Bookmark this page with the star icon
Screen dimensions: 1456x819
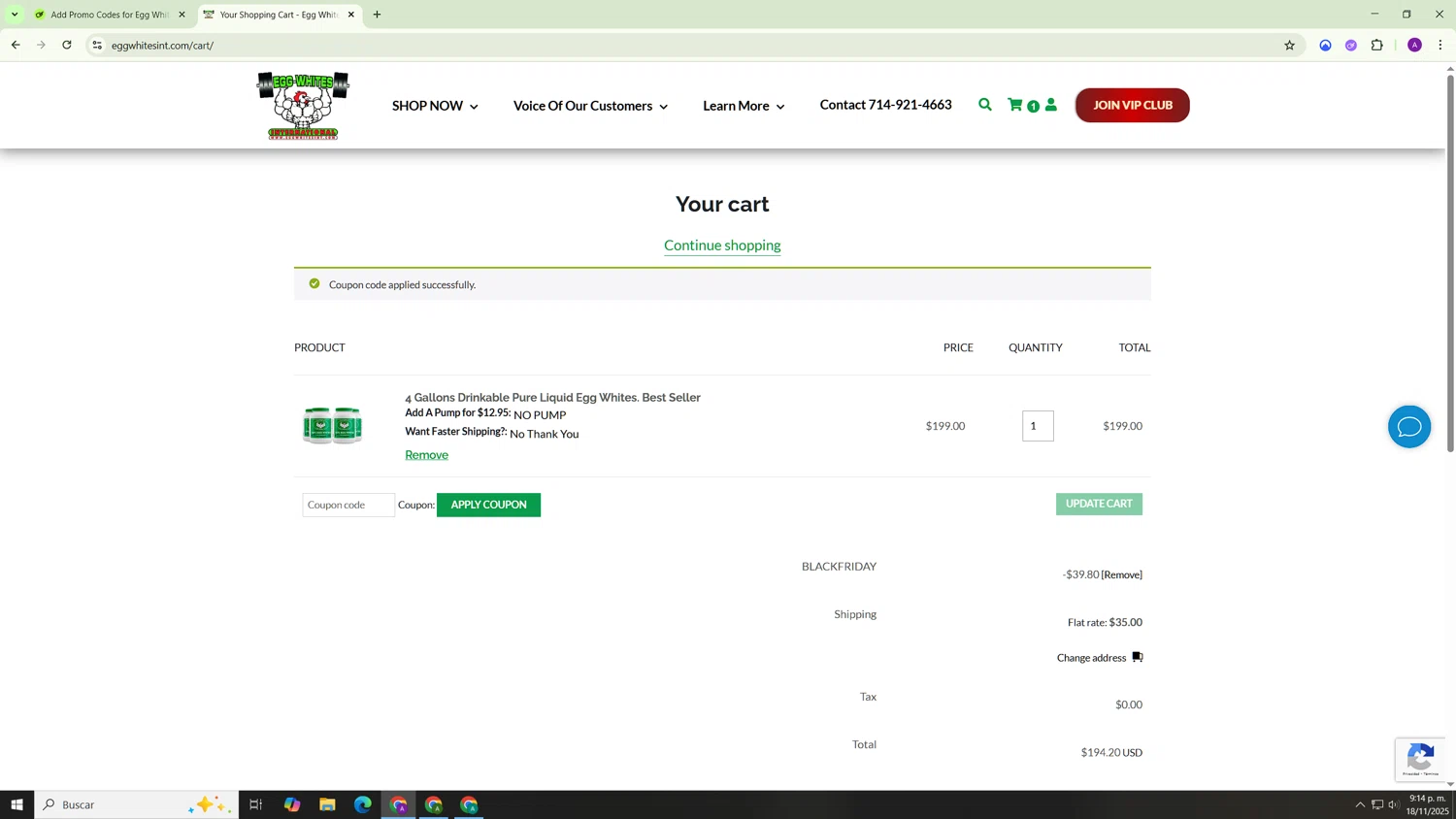click(x=1289, y=45)
